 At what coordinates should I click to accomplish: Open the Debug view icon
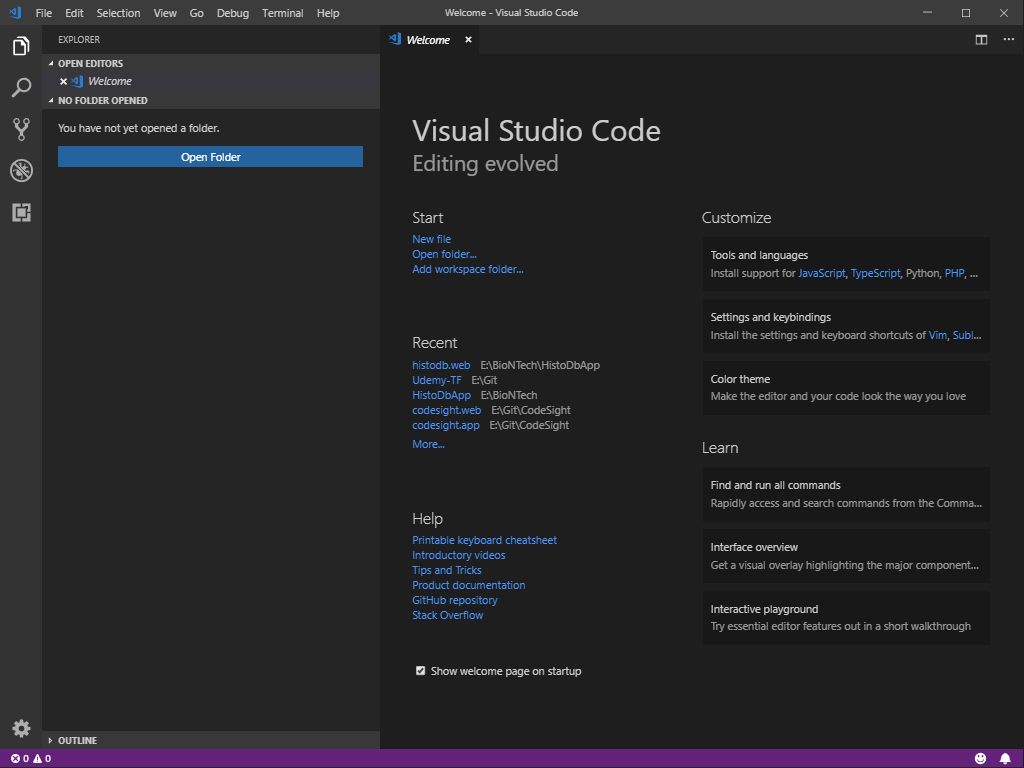21,171
